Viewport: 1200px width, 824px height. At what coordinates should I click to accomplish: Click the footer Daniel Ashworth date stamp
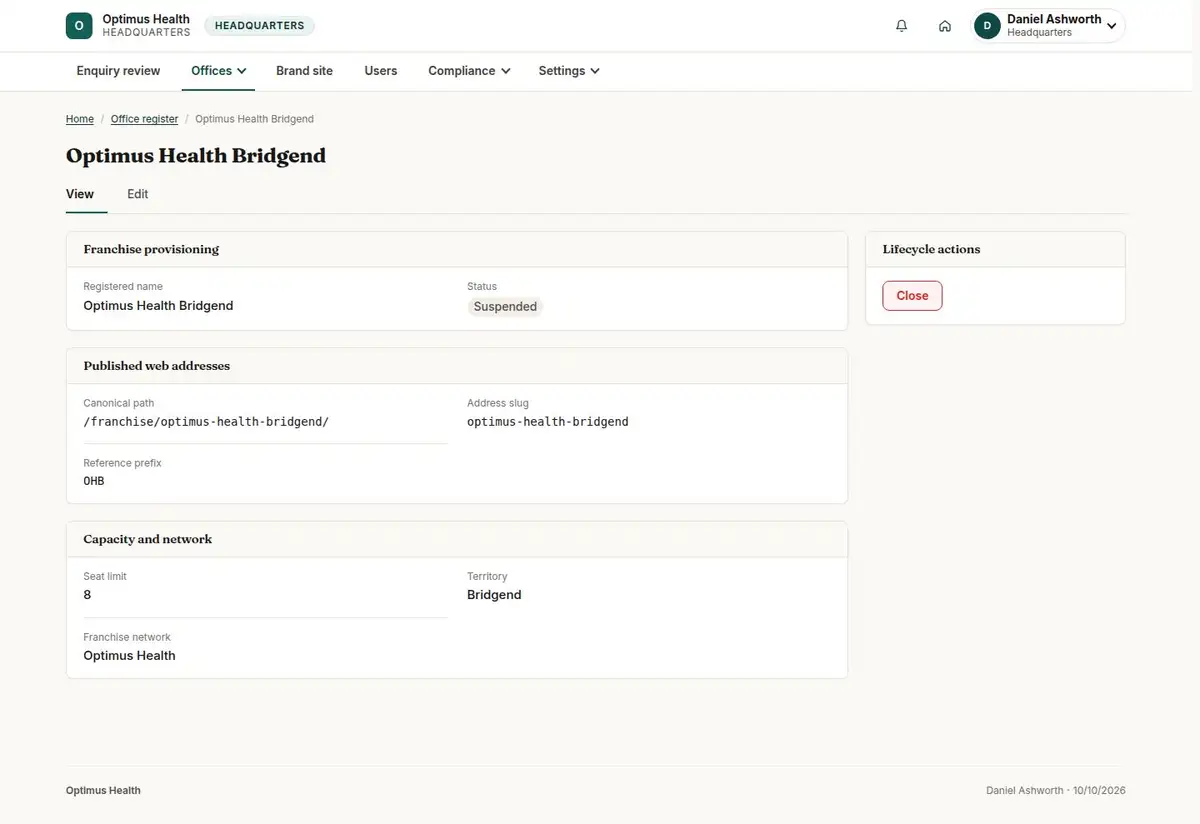pyautogui.click(x=1056, y=791)
